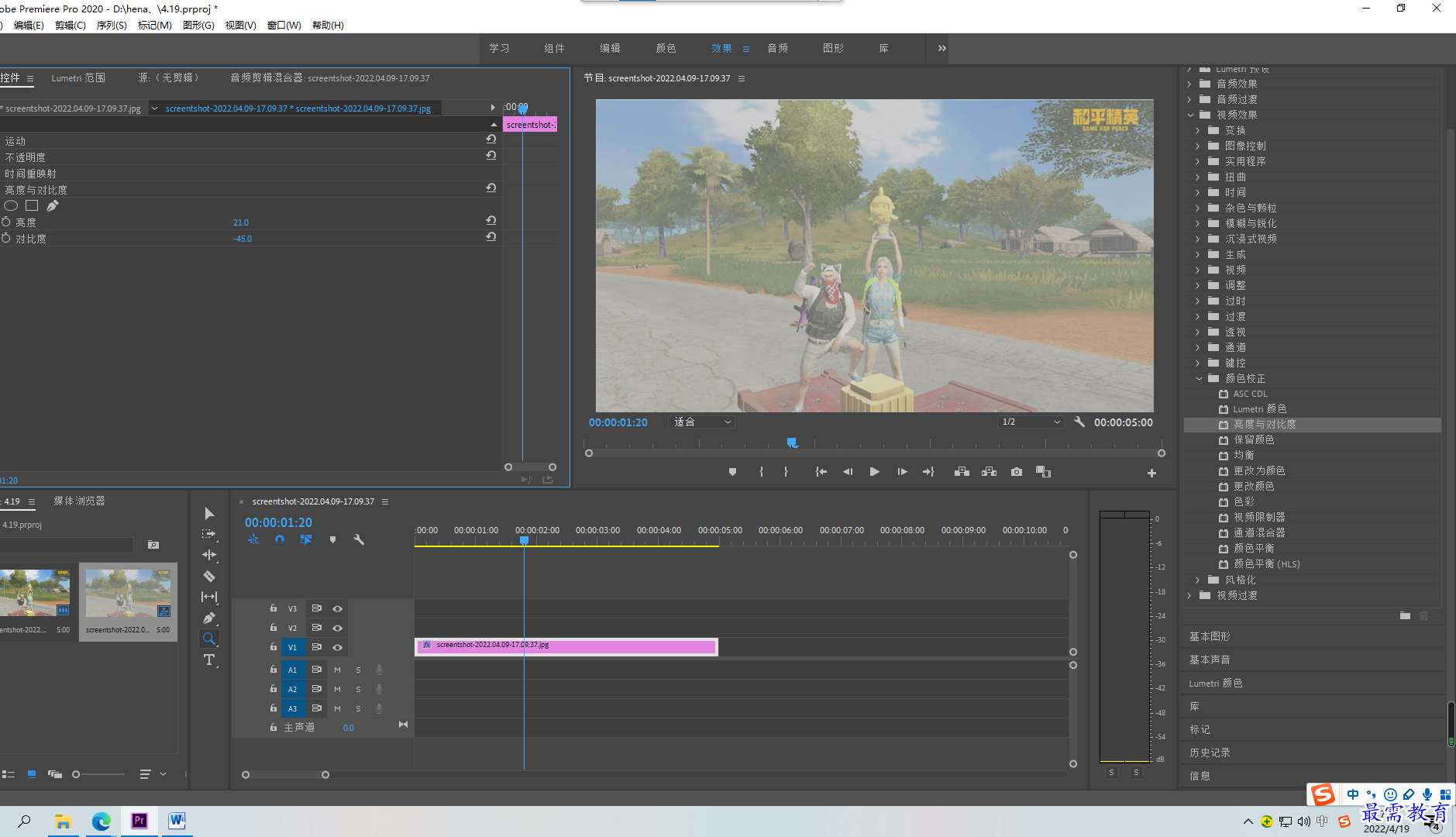Select the Pen tool in tools panel
Viewport: 1456px width, 837px height.
209,618
